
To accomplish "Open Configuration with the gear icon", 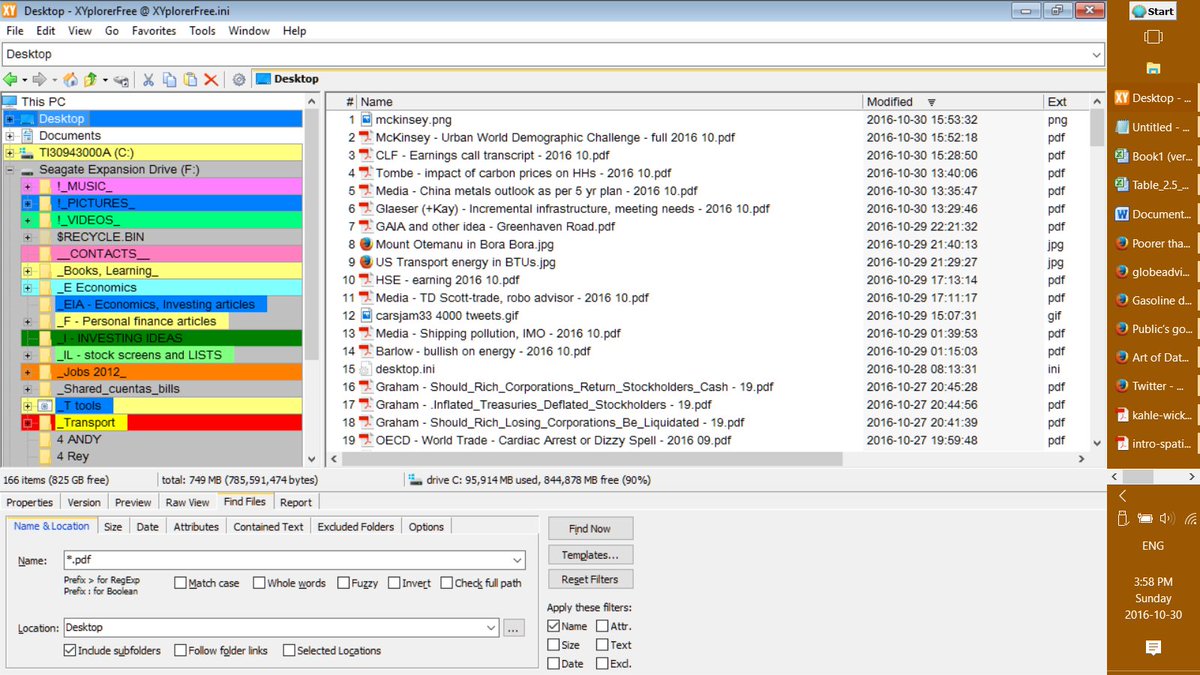I will point(239,79).
